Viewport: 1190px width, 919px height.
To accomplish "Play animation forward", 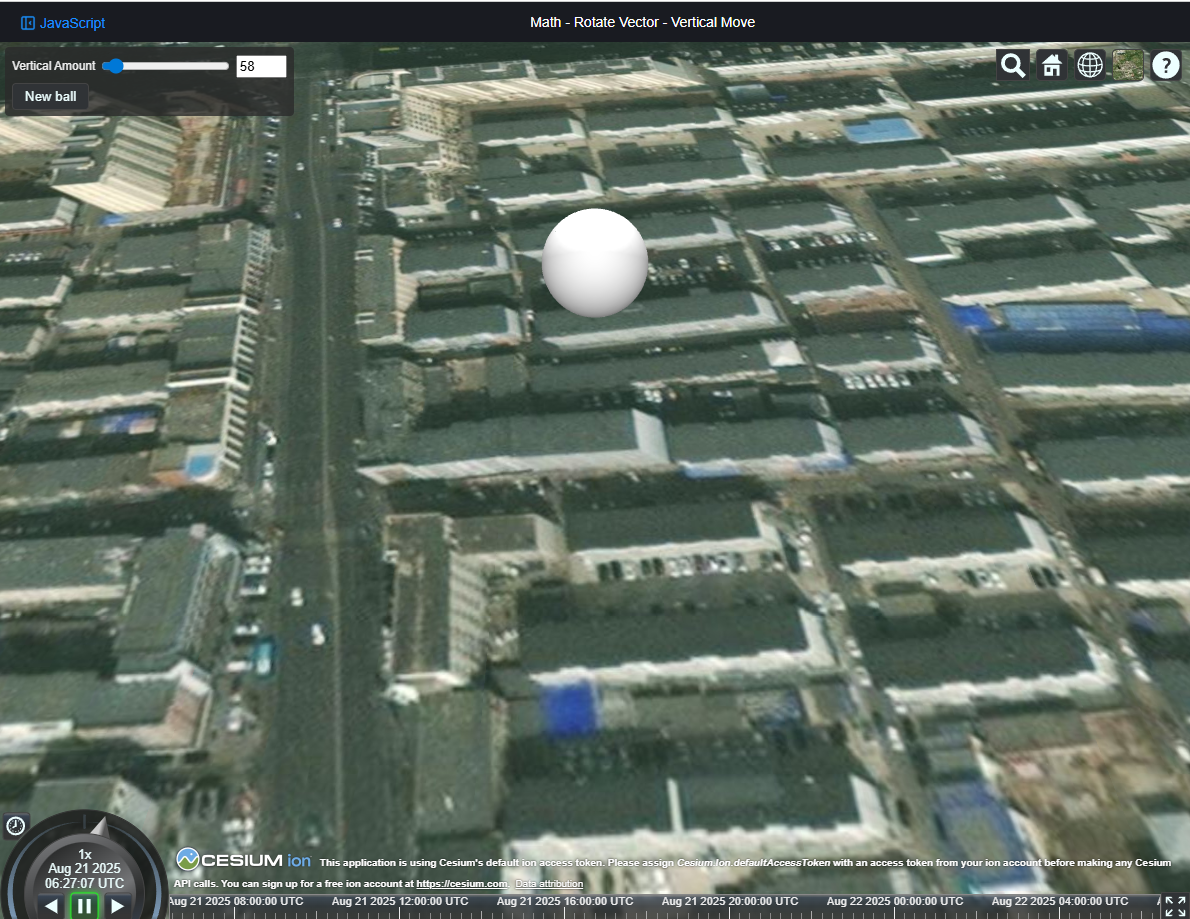I will point(117,905).
